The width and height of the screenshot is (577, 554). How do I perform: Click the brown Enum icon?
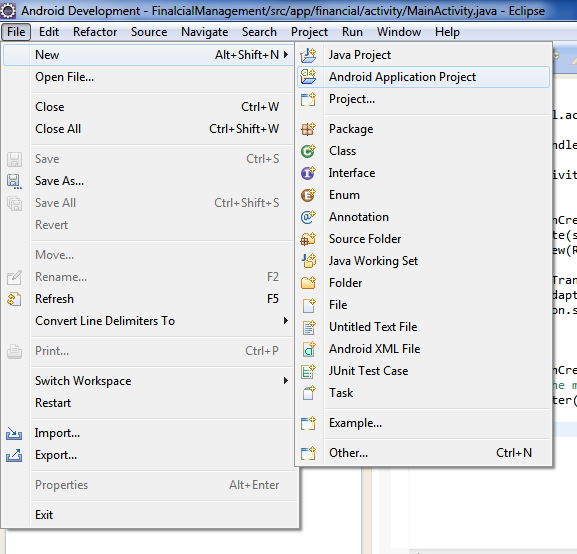308,195
